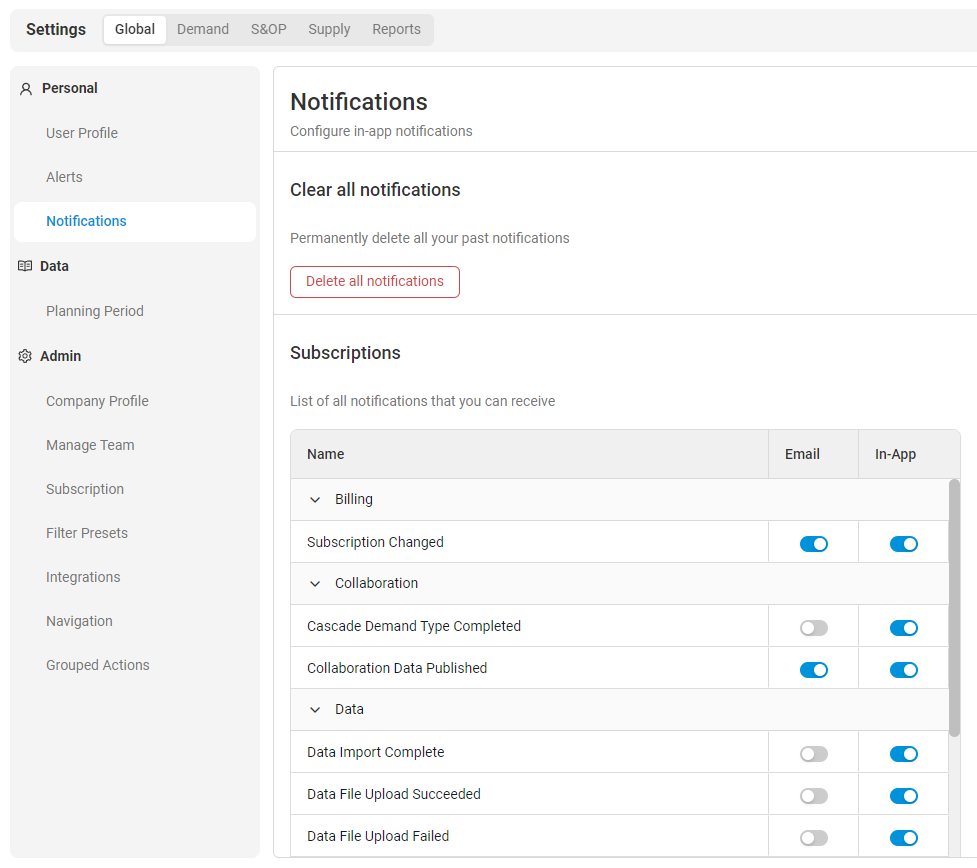Disable Email toggle for Subscription Changed
This screenshot has width=977, height=868.
[813, 544]
